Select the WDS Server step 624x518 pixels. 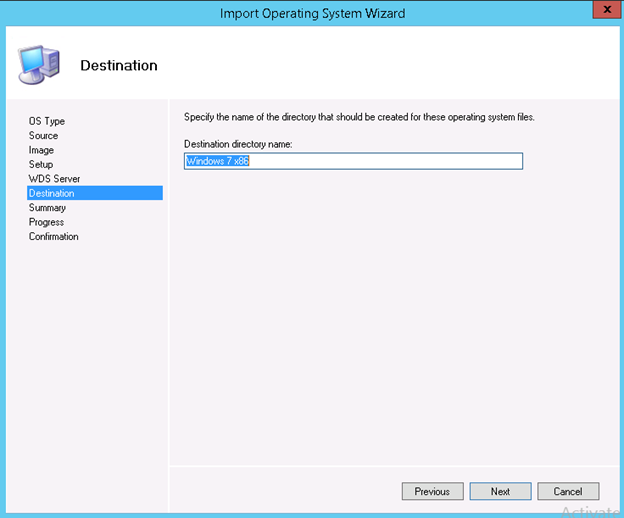(54, 179)
